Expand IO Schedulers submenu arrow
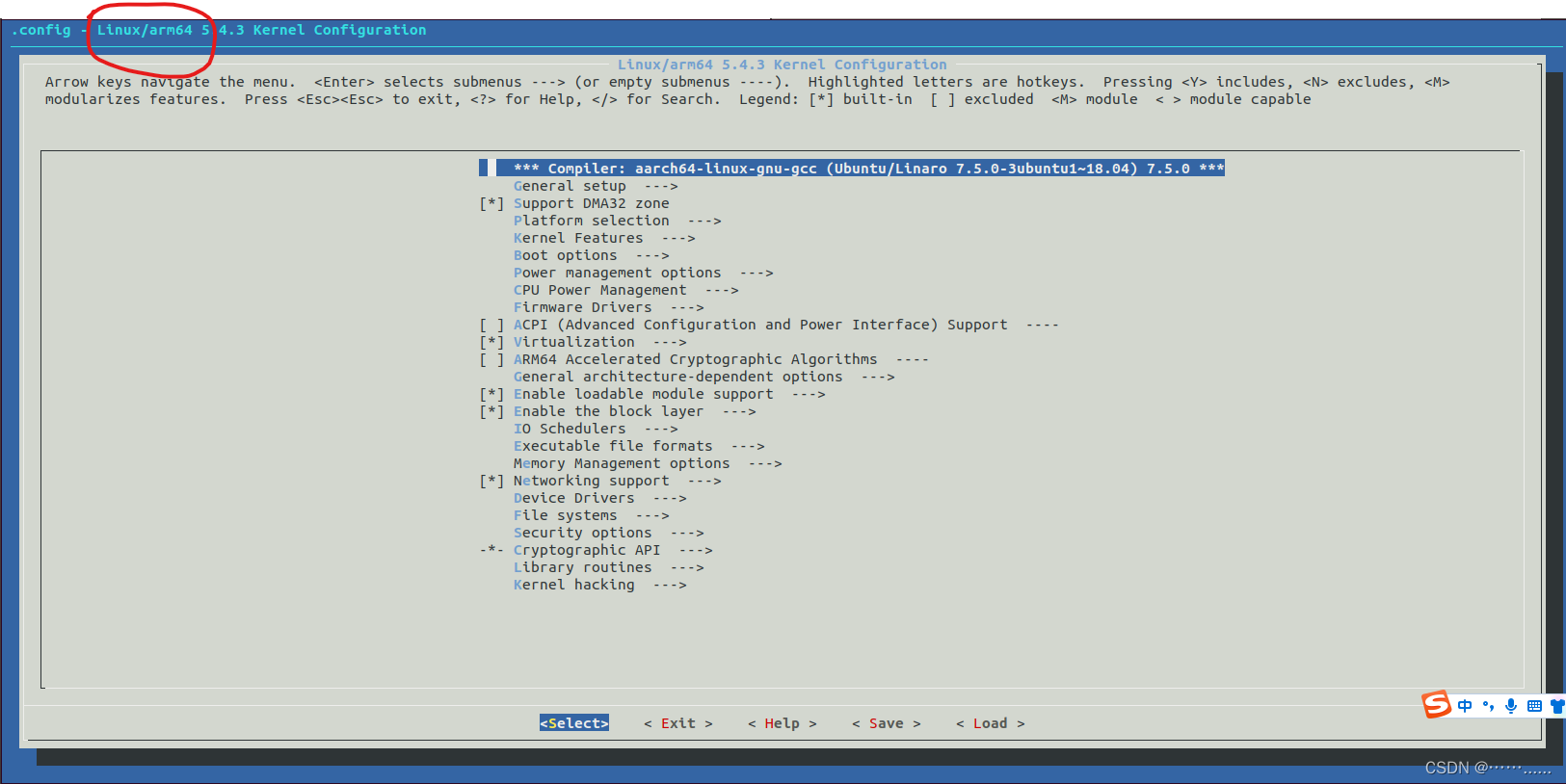The height and width of the screenshot is (784, 1566). click(x=661, y=429)
